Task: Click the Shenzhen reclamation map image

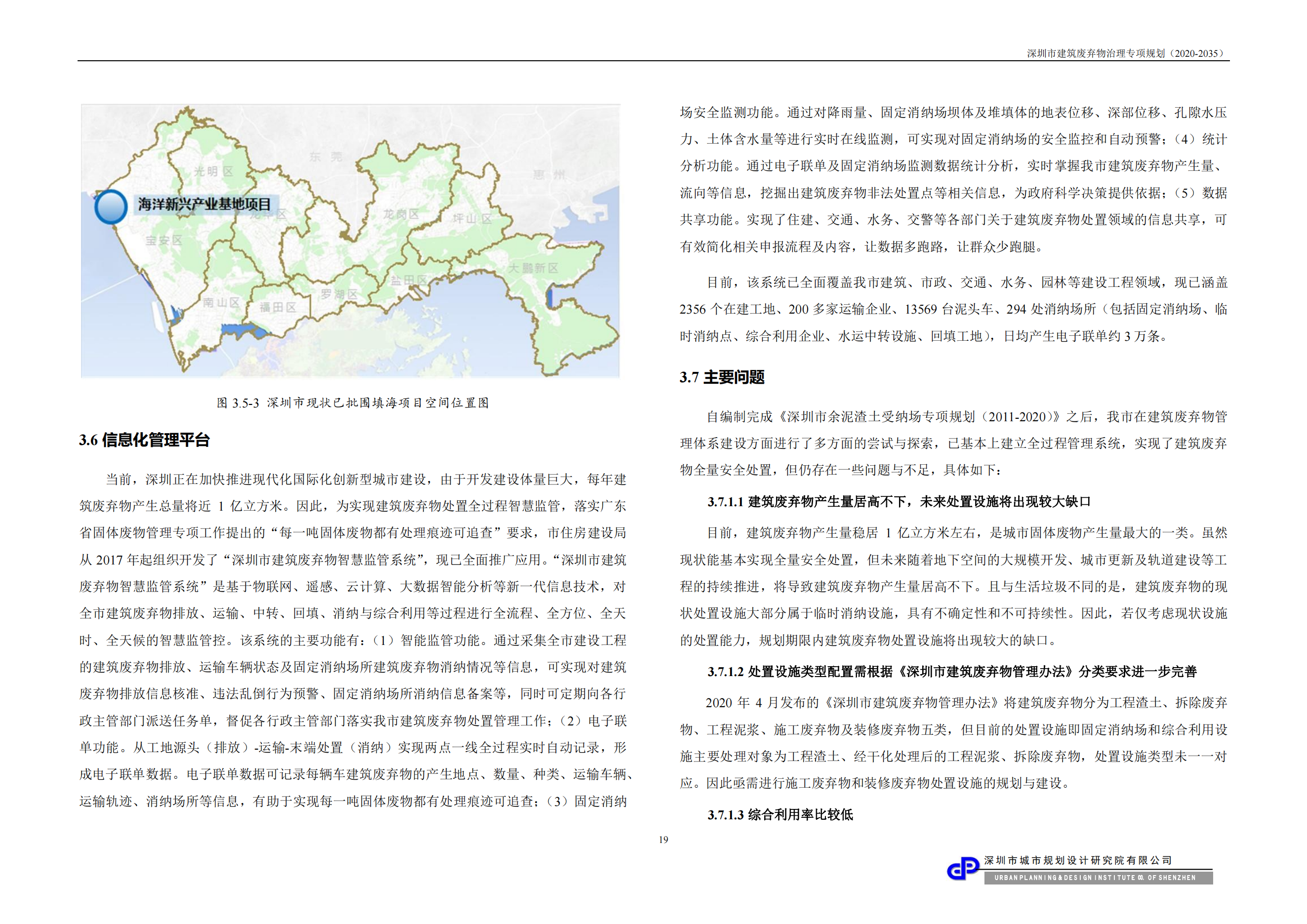Action: tap(350, 240)
